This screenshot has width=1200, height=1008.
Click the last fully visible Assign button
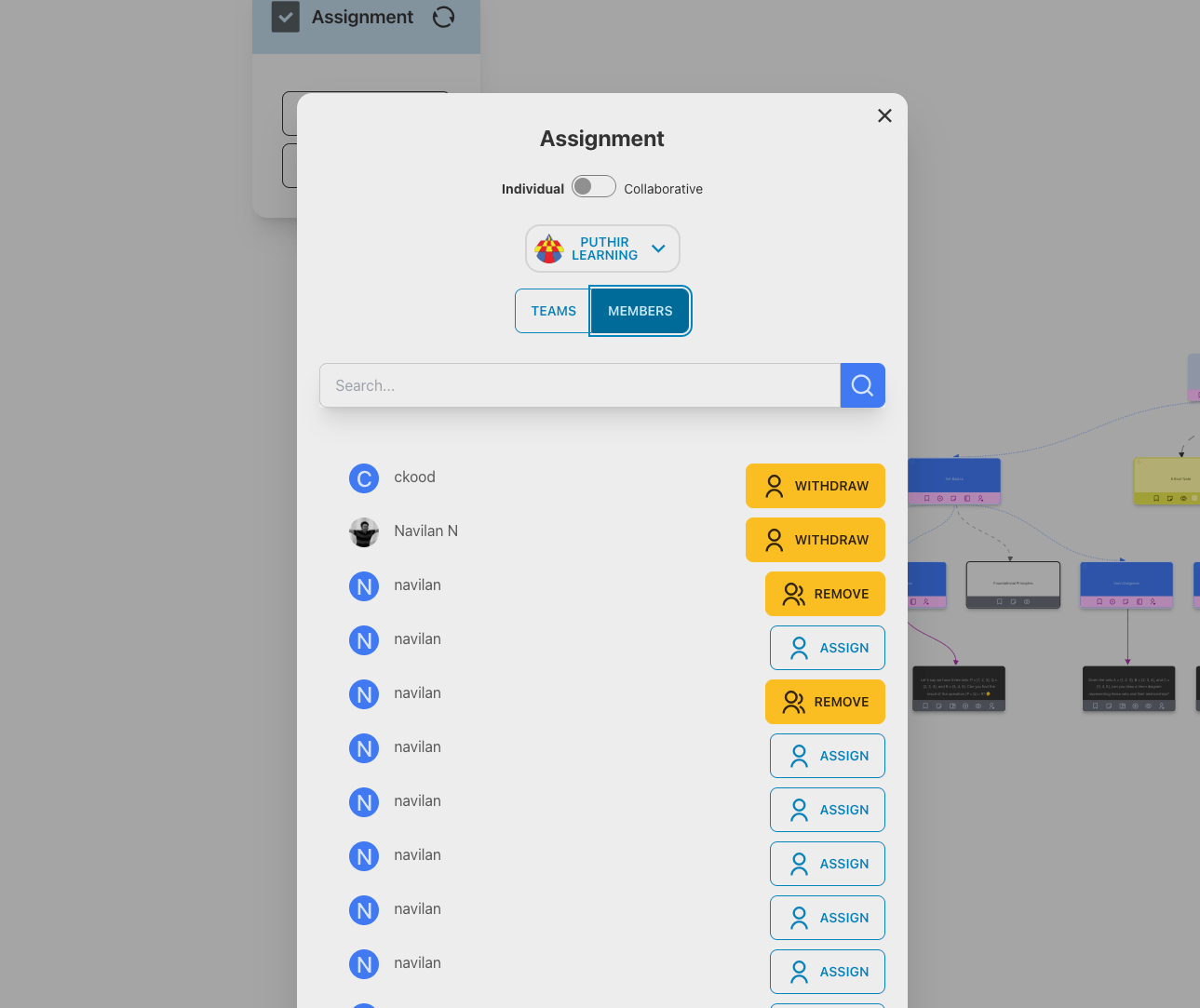tap(827, 972)
